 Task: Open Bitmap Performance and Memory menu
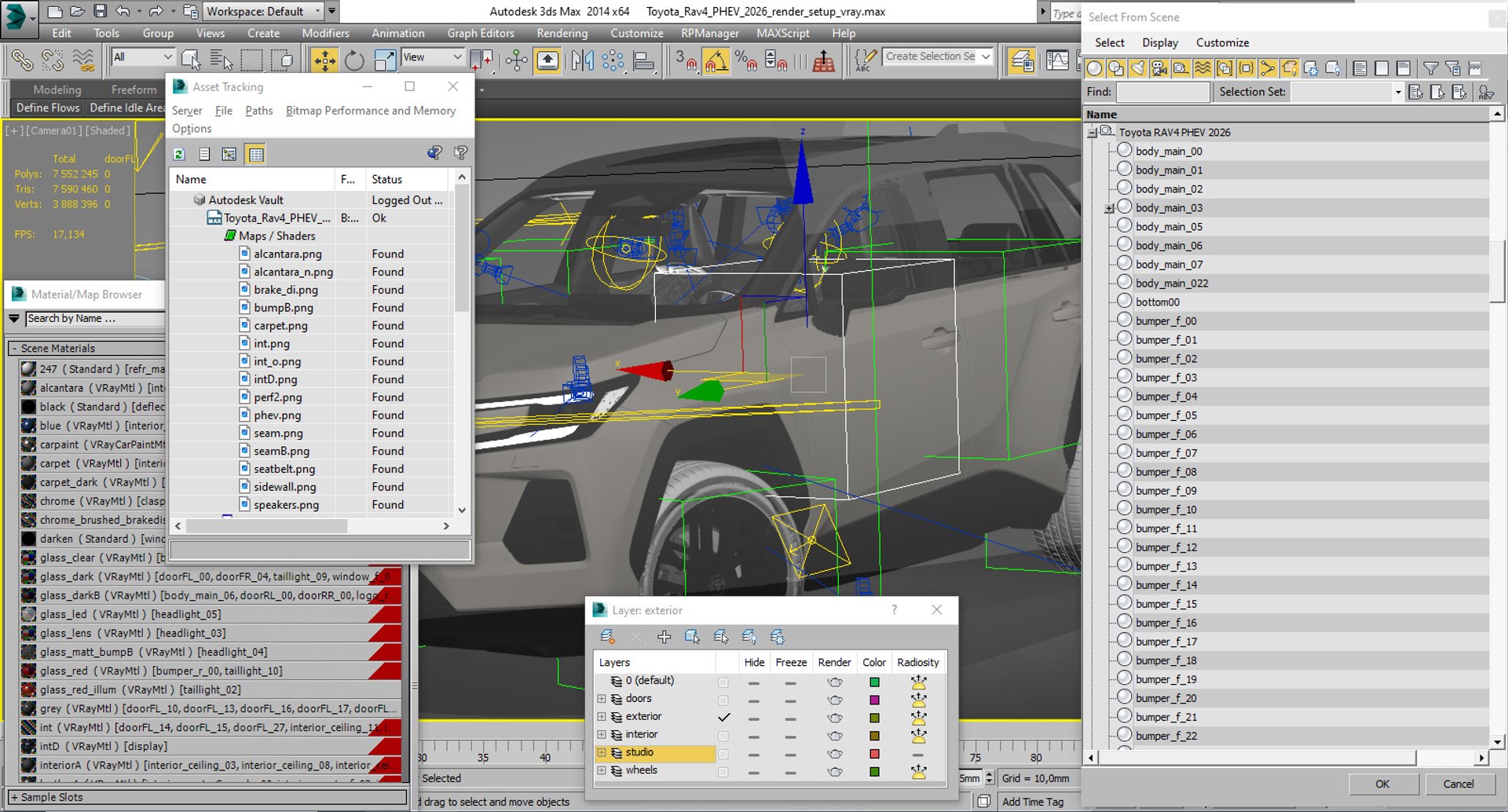(371, 111)
